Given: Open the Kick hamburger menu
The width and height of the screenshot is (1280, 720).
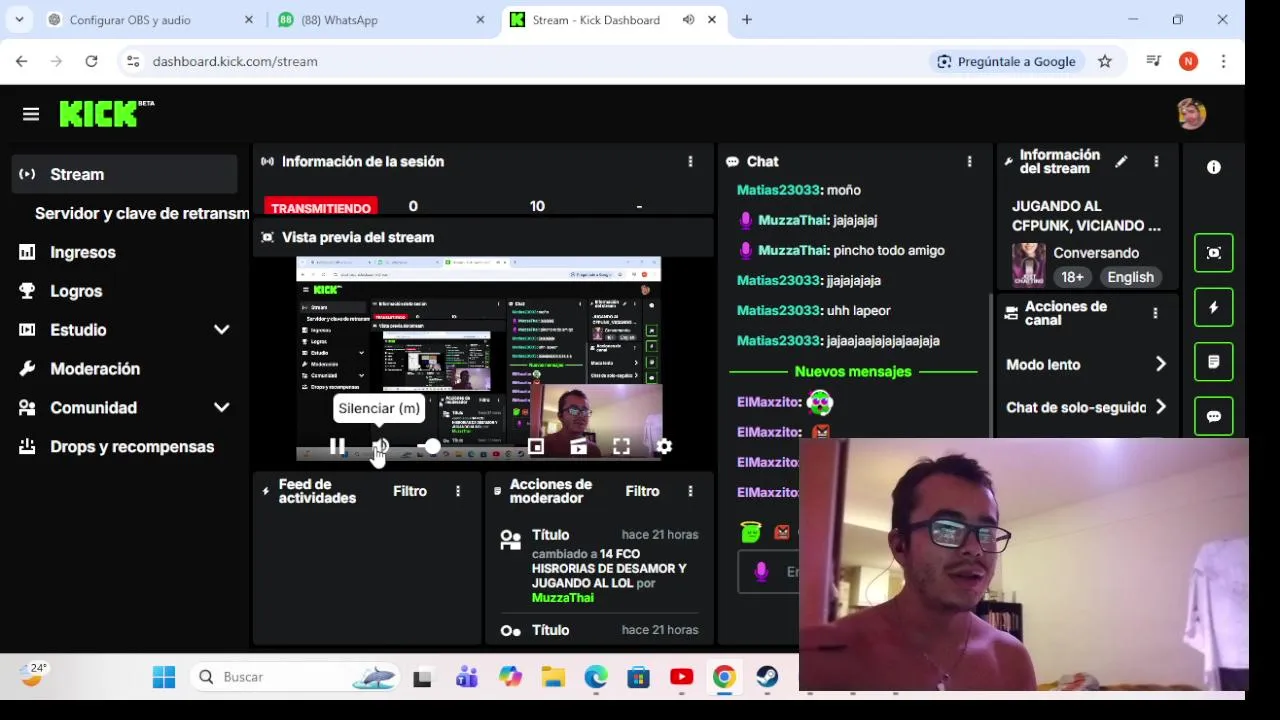Looking at the screenshot, I should [x=31, y=114].
